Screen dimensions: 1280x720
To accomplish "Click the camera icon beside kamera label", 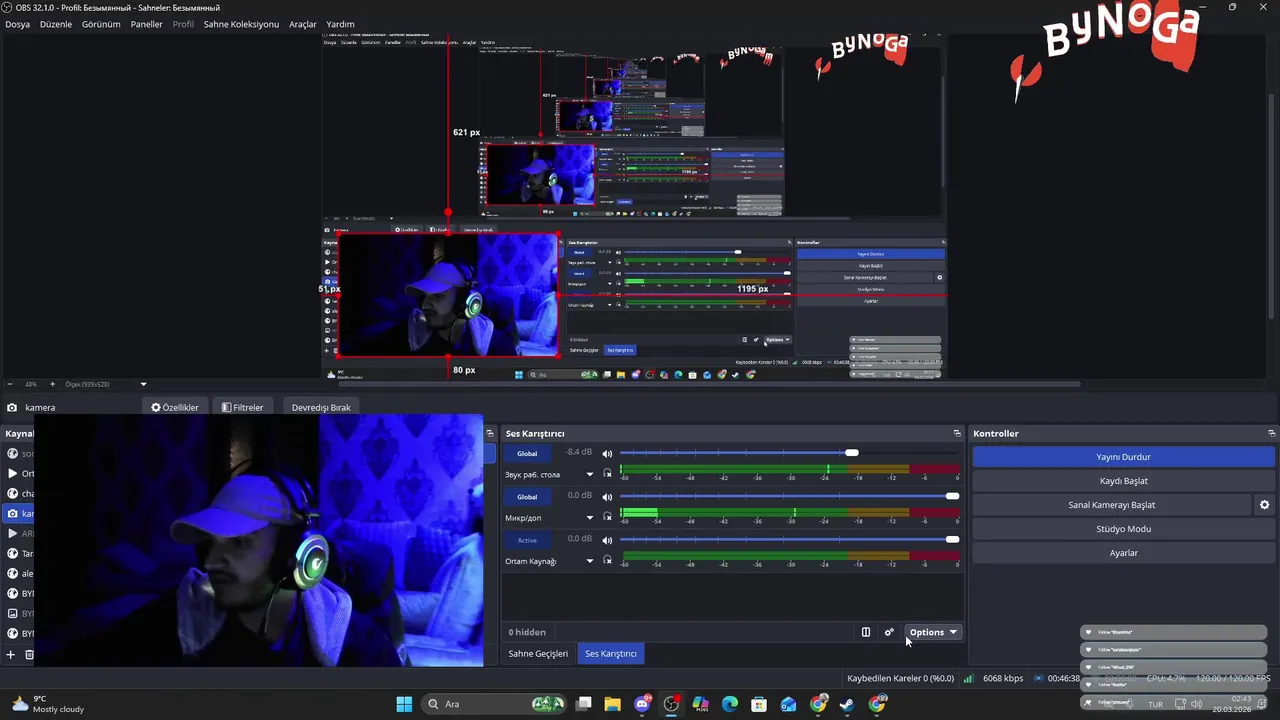I will point(12,408).
